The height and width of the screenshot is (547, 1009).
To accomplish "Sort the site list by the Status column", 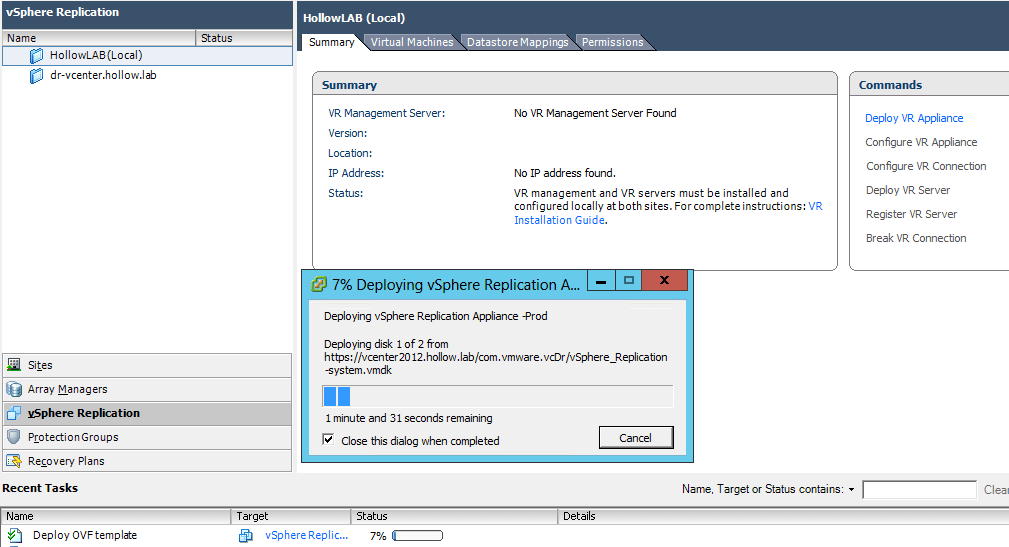I will click(244, 38).
